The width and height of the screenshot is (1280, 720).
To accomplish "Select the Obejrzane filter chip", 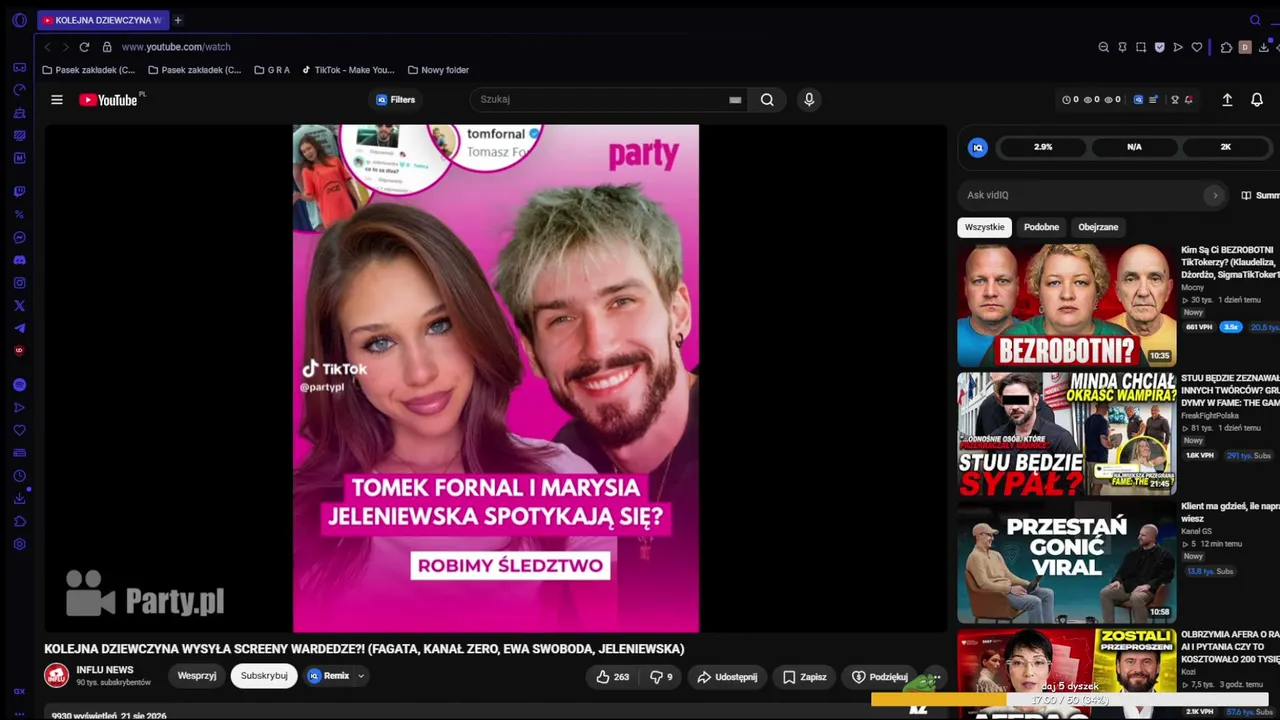I will 1098,227.
